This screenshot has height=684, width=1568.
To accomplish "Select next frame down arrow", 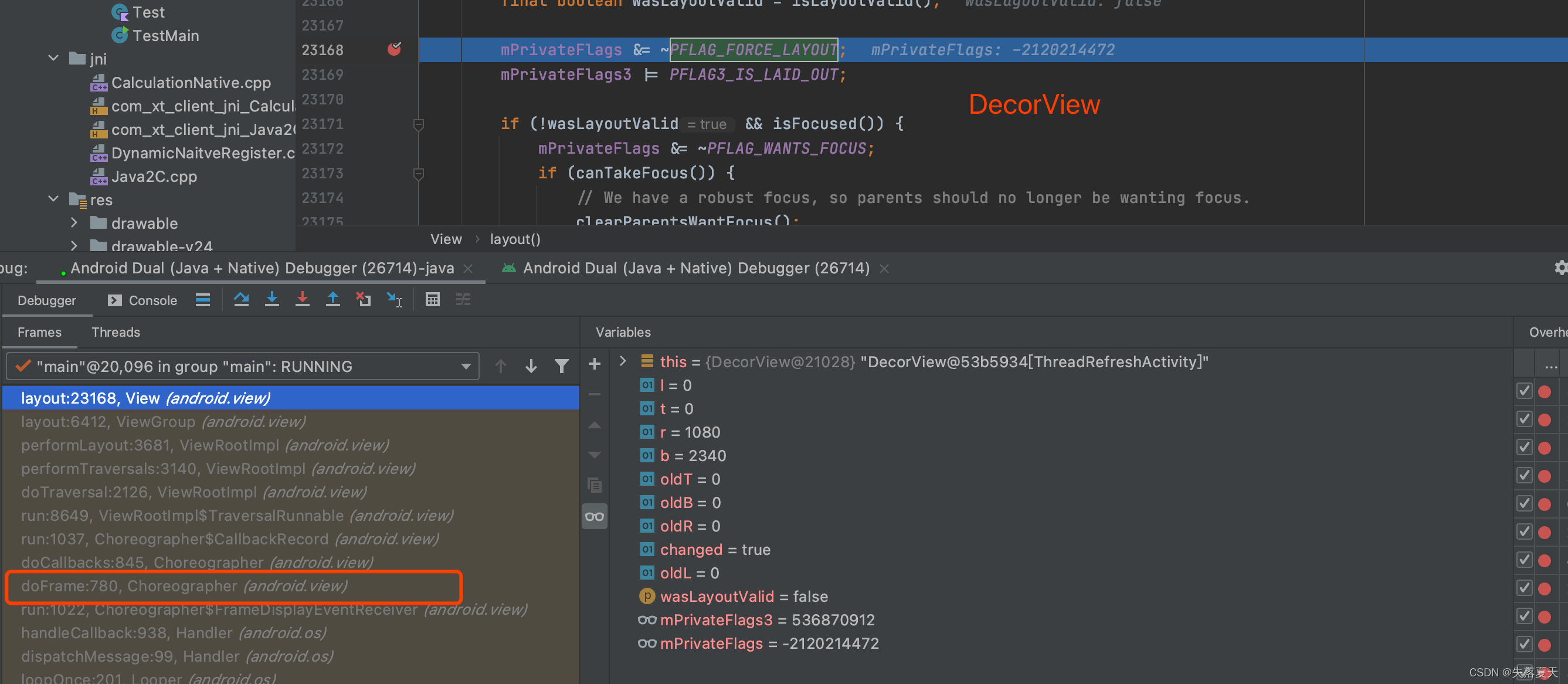I will pyautogui.click(x=531, y=366).
